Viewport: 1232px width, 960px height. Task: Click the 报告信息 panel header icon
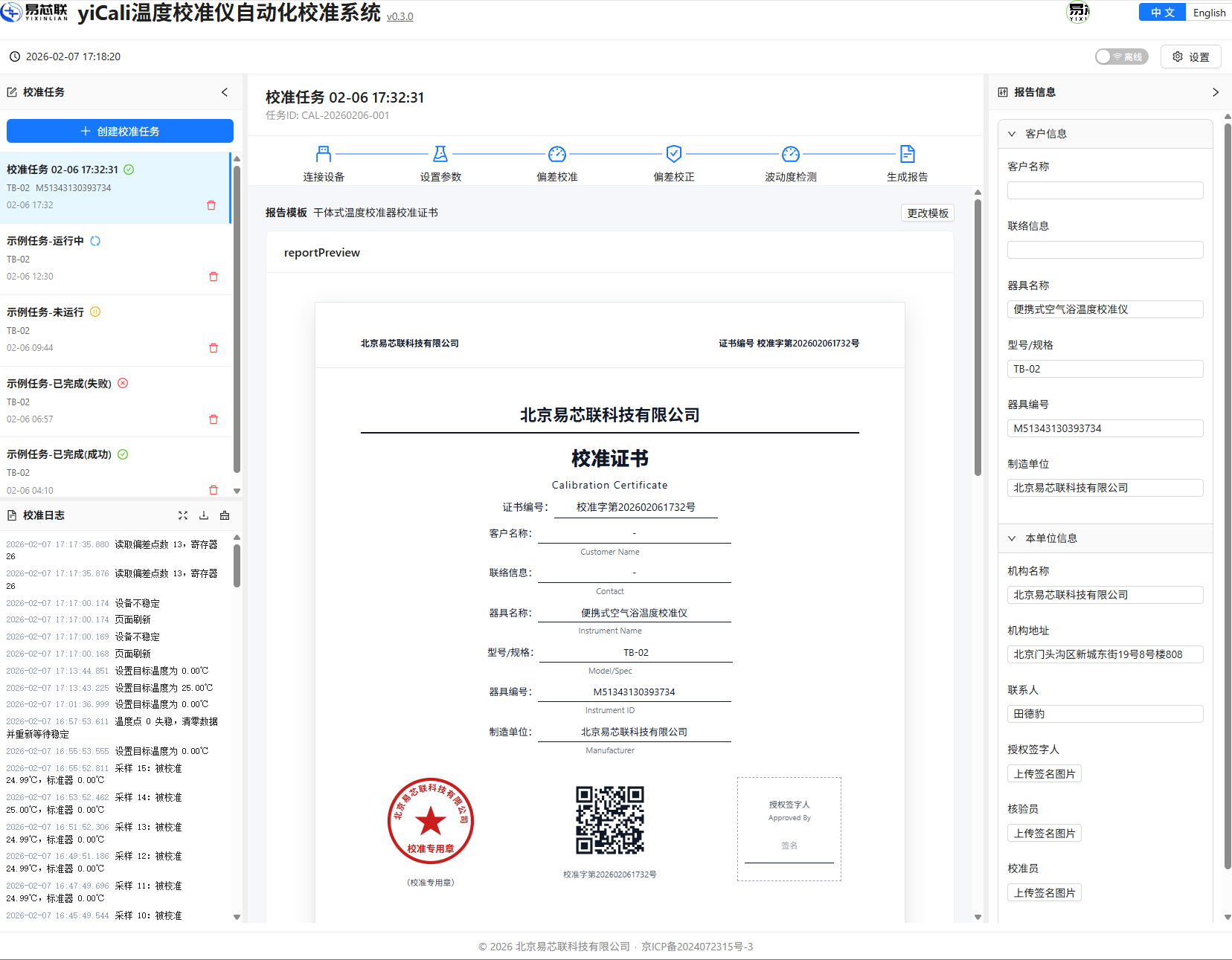(x=1003, y=92)
